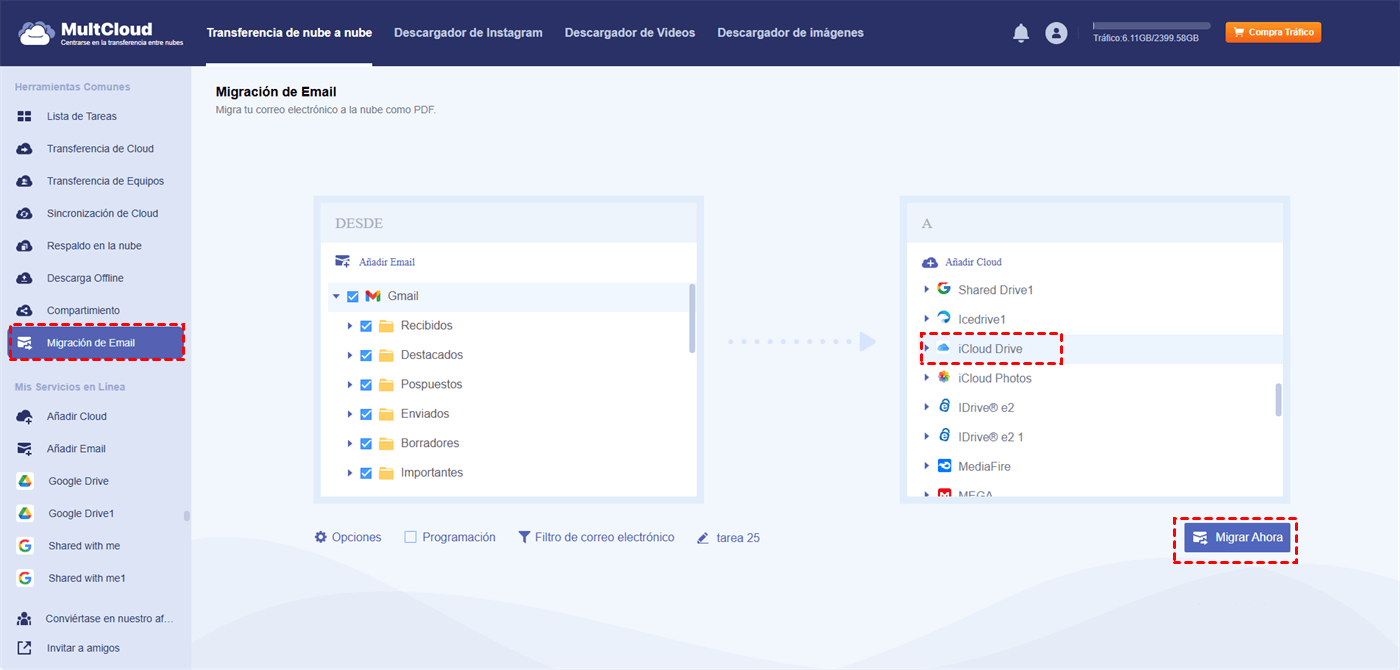
Task: Click the Google Drive icon in sidebar
Action: tap(25, 481)
